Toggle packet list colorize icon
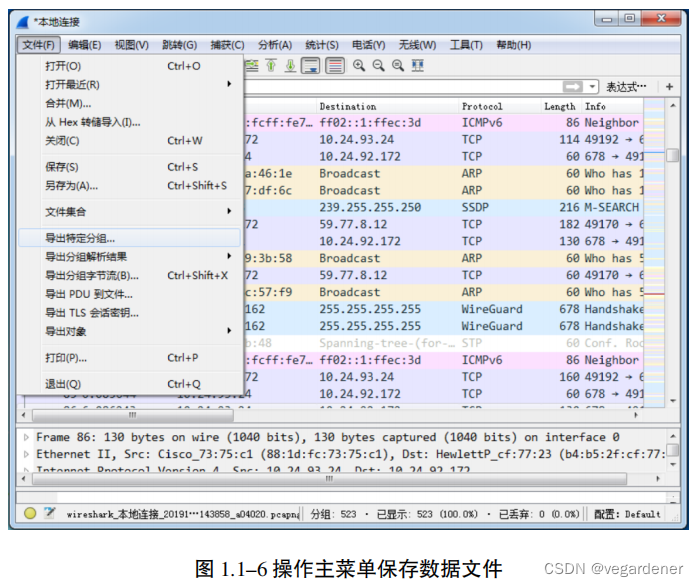Viewport: 699px width, 587px height. (x=335, y=66)
